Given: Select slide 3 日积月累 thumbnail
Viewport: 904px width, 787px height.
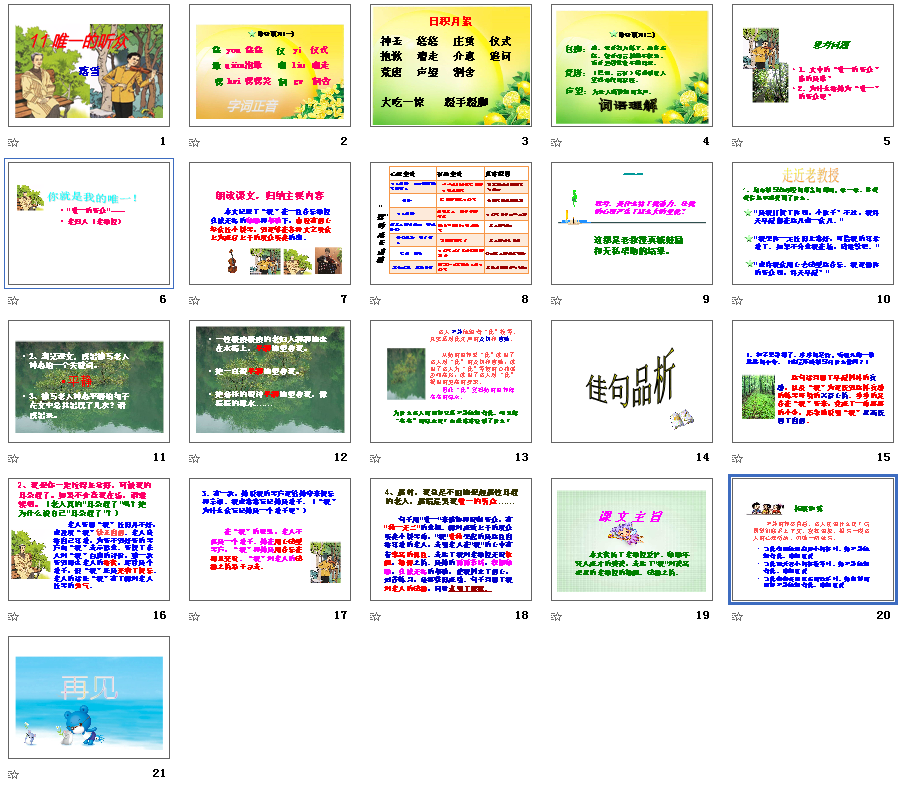Looking at the screenshot, I should [x=451, y=66].
